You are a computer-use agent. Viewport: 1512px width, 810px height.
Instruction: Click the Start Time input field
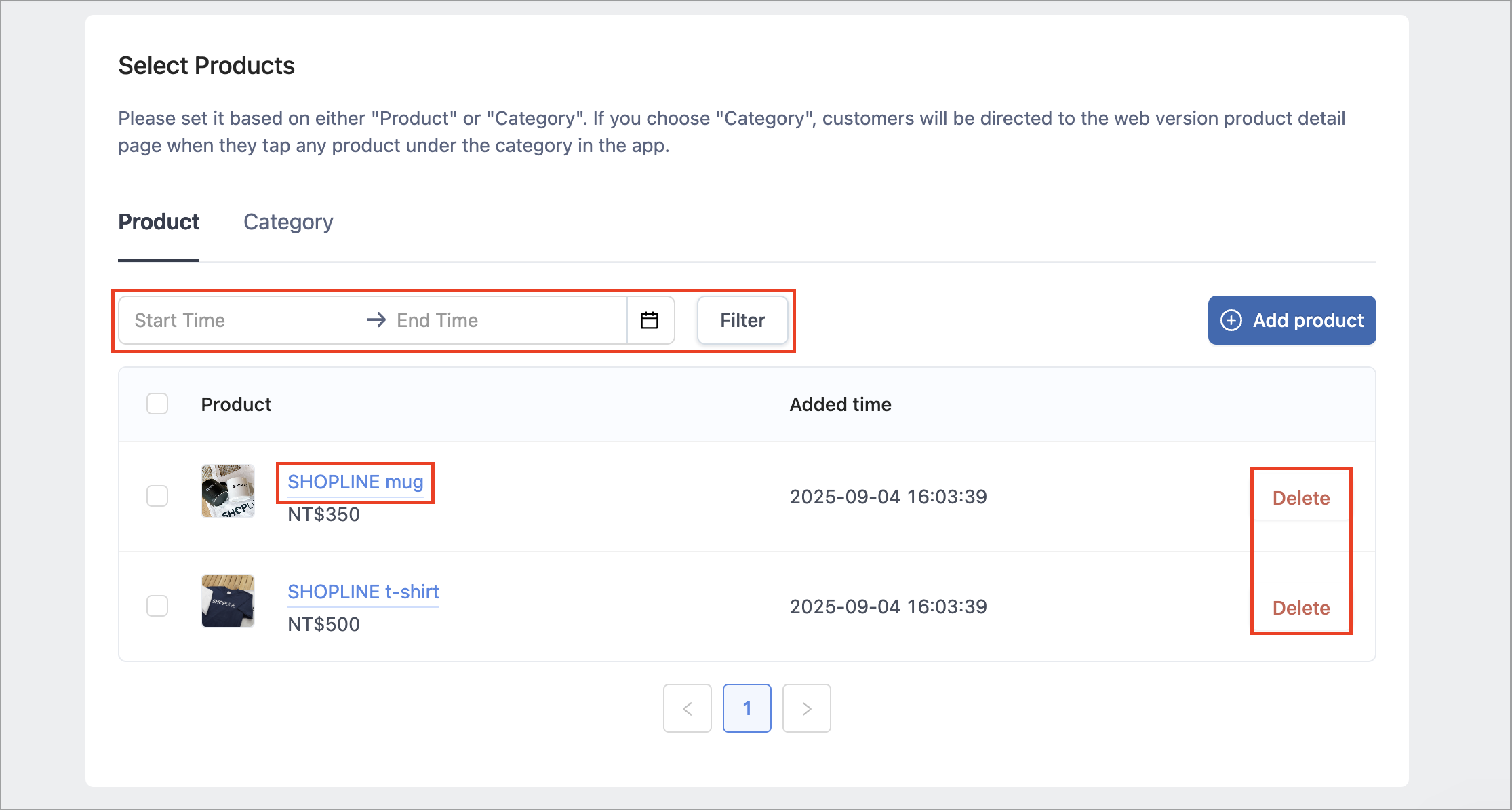click(x=241, y=320)
